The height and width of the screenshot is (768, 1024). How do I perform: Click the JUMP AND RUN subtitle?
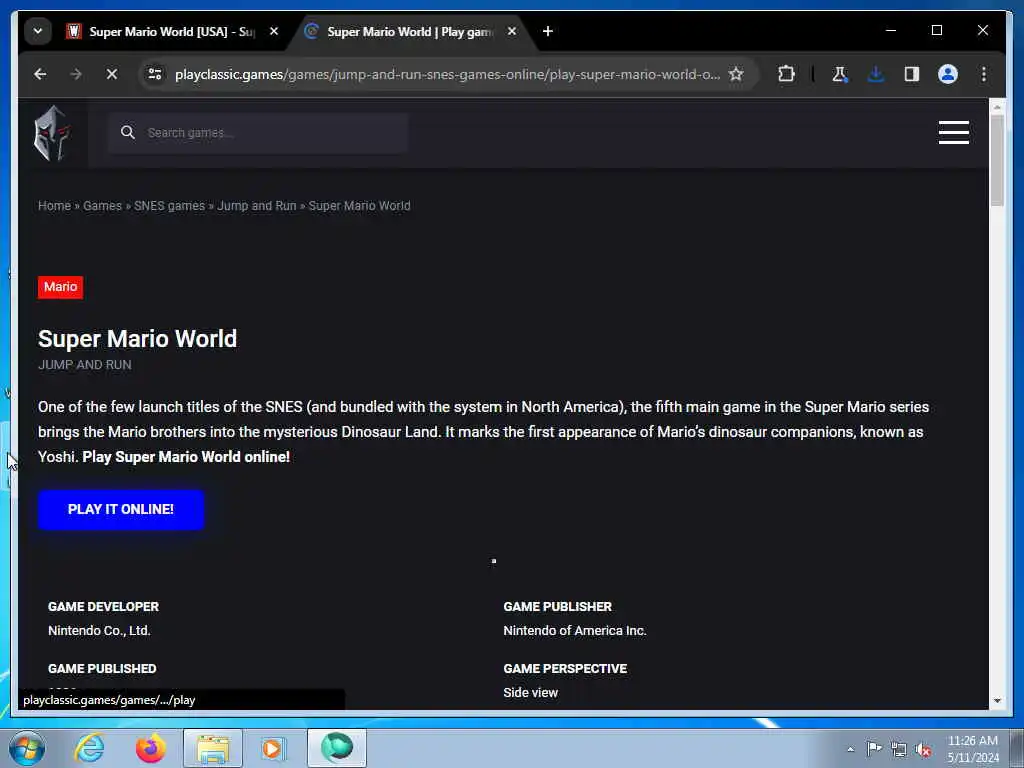(85, 365)
